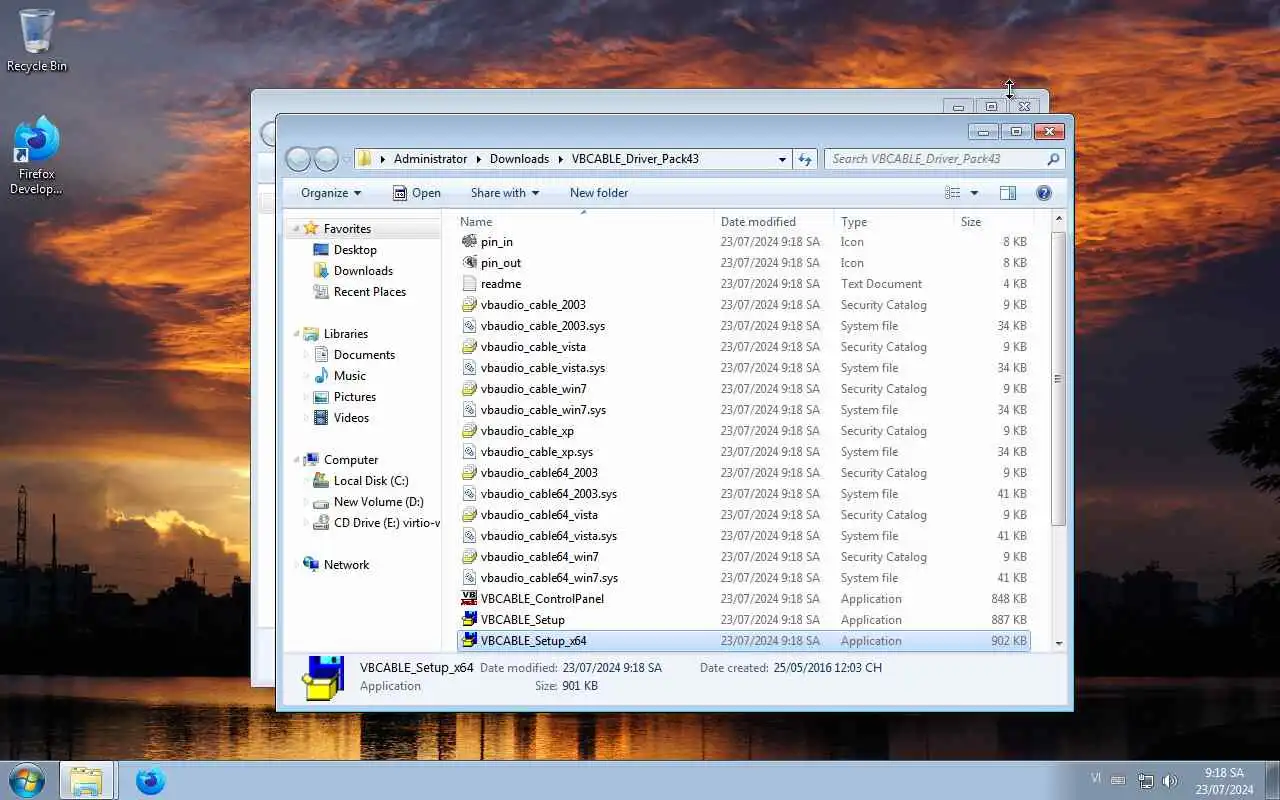Select the VBCABLE_Setup application file
The image size is (1280, 800).
click(x=743, y=620)
